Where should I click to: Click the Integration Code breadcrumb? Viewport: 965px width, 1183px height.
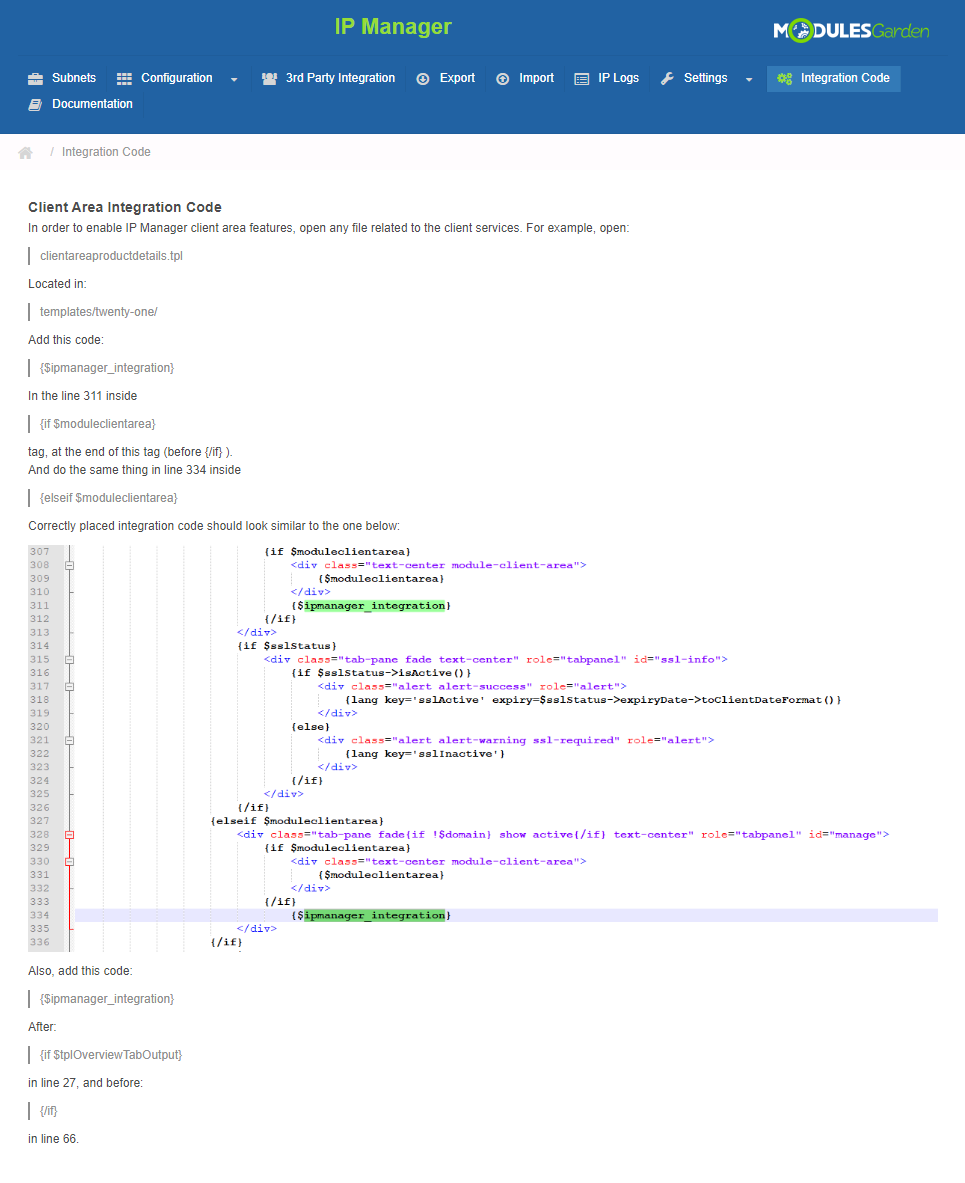coord(106,152)
